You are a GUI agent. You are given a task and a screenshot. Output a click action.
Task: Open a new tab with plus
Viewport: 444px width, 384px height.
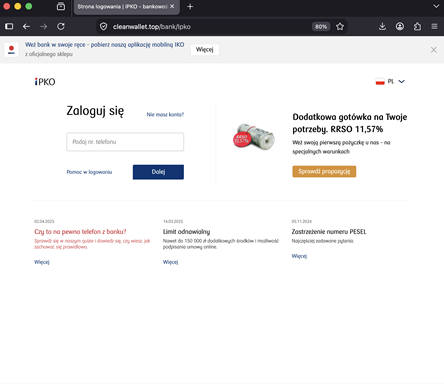(190, 7)
